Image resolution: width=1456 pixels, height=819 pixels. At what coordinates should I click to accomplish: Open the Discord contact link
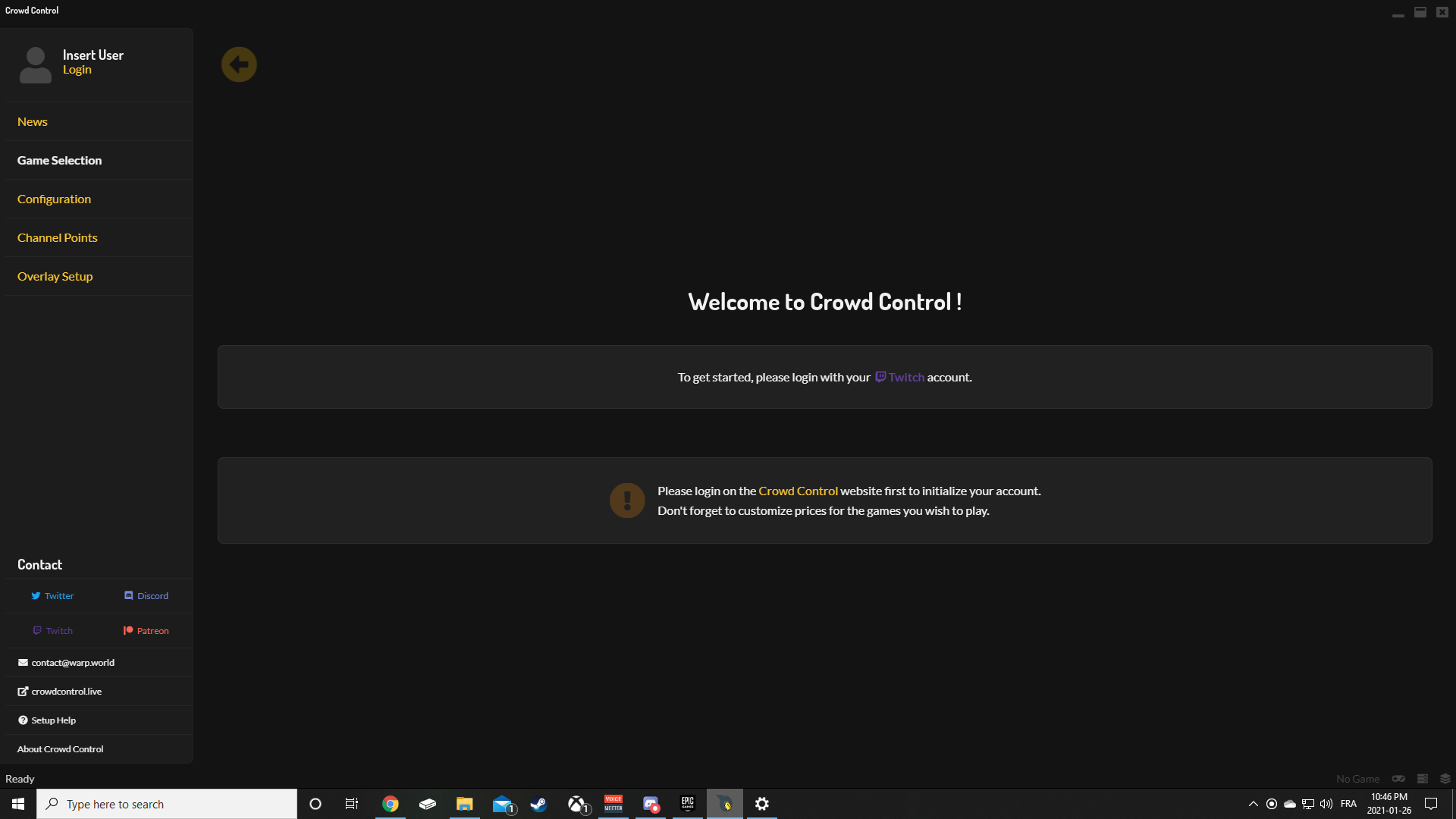coord(146,596)
